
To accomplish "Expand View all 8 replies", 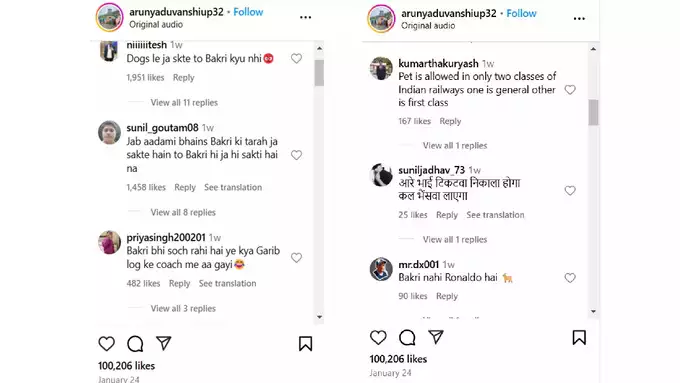I will [183, 213].
